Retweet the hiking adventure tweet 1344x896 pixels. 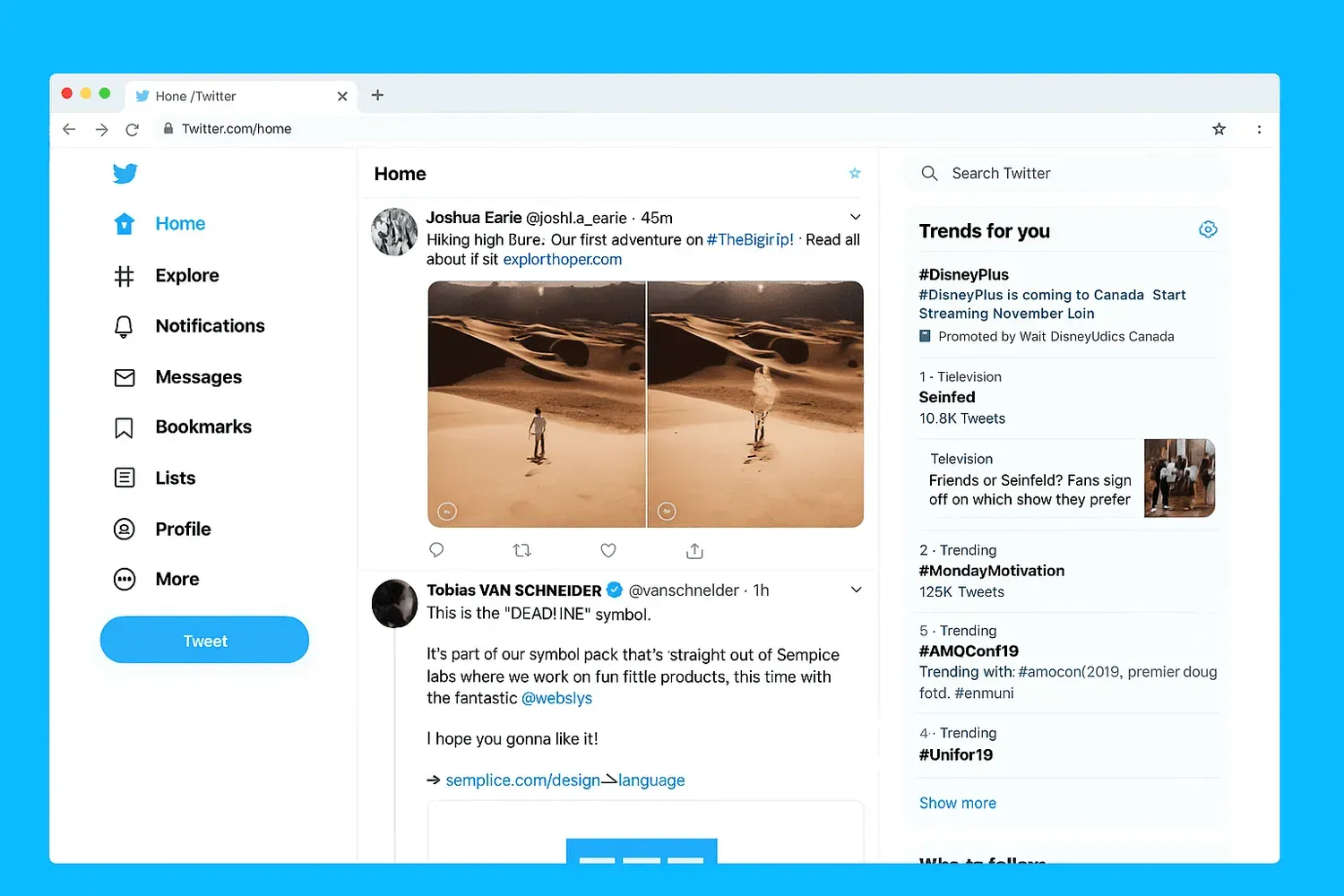(521, 549)
